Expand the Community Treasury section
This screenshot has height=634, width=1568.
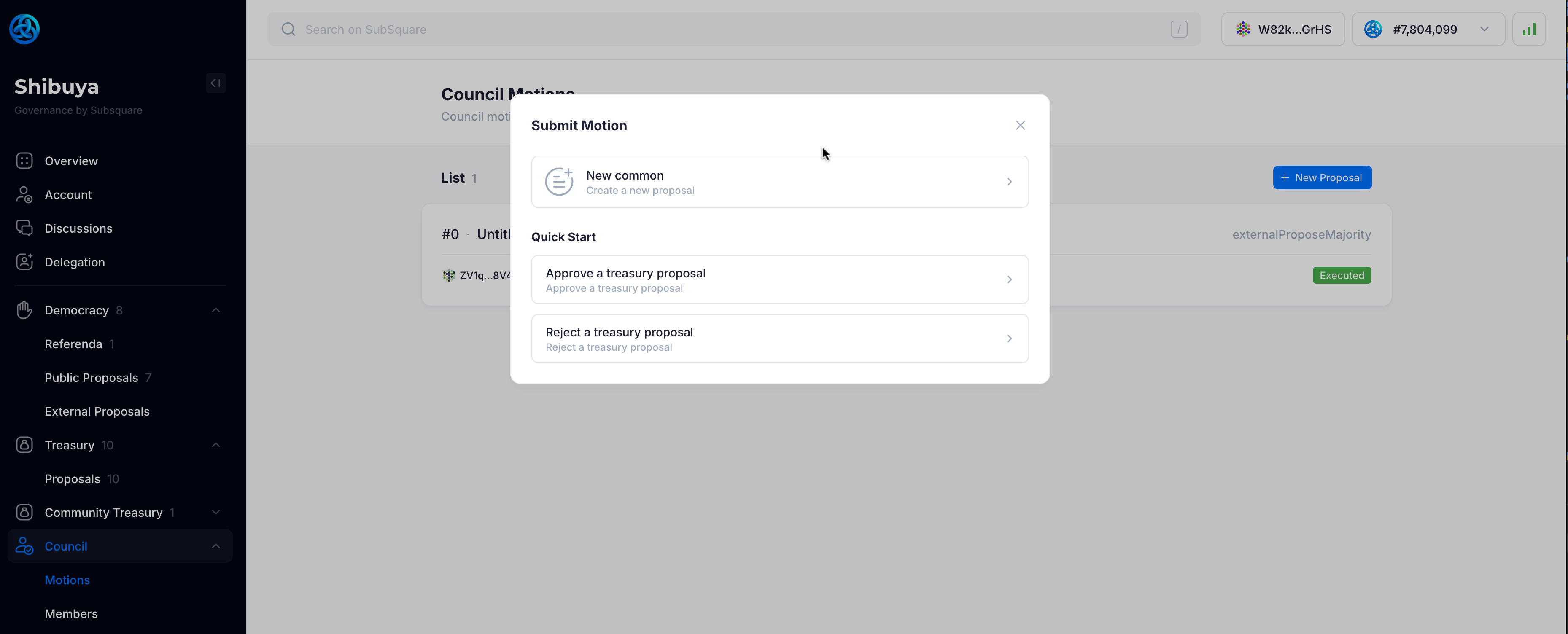pos(216,512)
